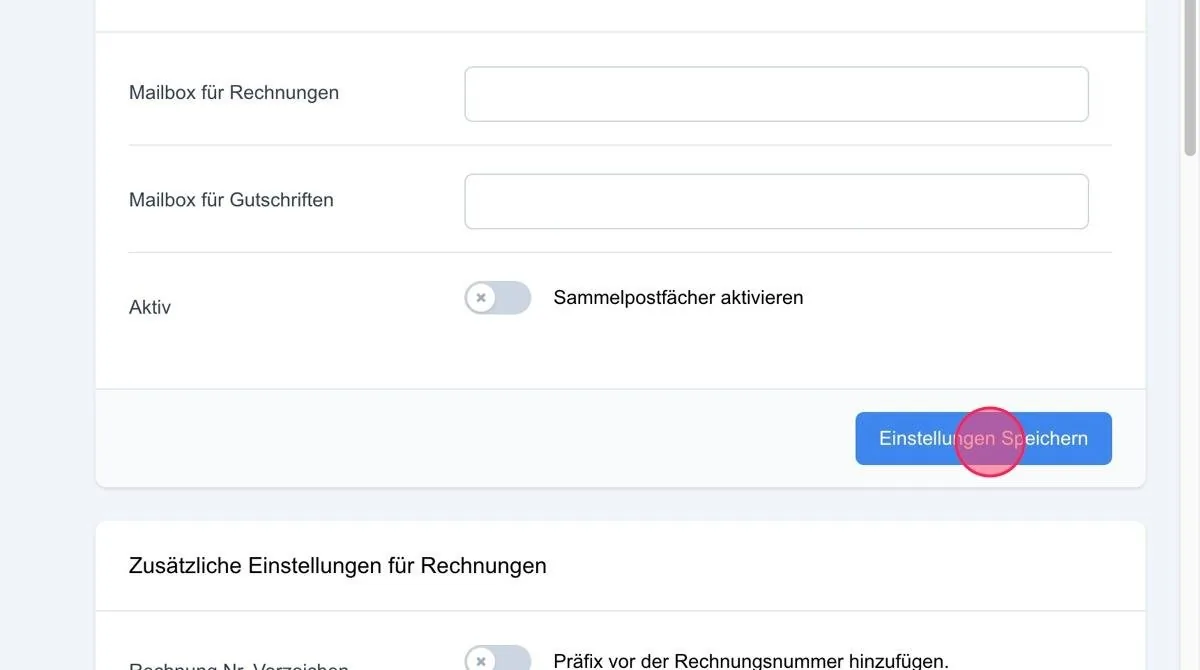Click the Mailbox für Rechnungen input field
This screenshot has height=670, width=1200.
click(776, 94)
